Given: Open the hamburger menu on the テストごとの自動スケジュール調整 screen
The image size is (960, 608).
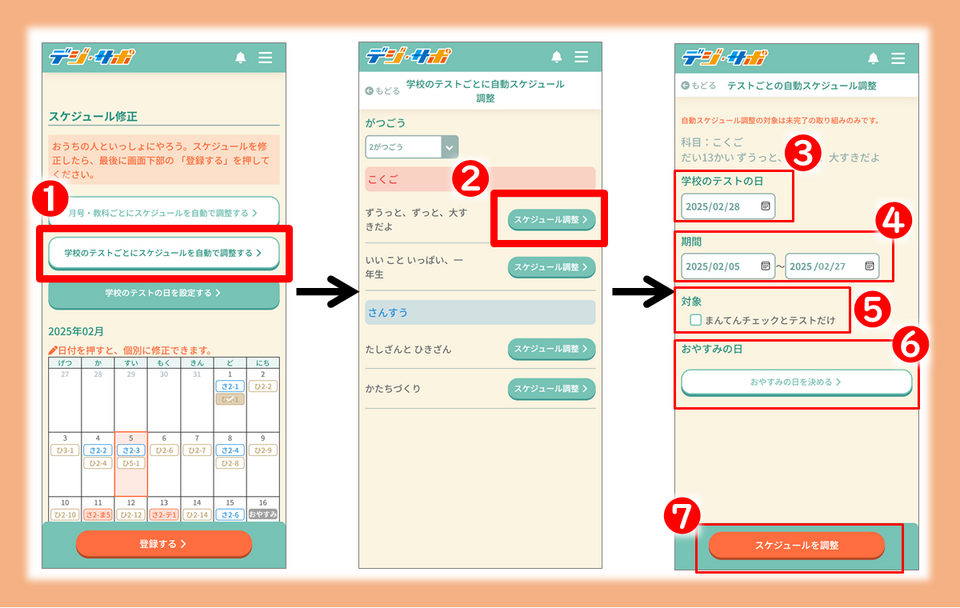Looking at the screenshot, I should [898, 58].
